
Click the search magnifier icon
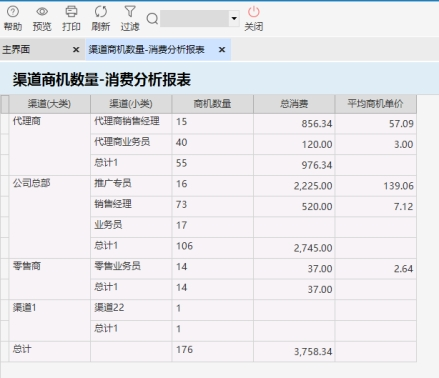coord(152,19)
